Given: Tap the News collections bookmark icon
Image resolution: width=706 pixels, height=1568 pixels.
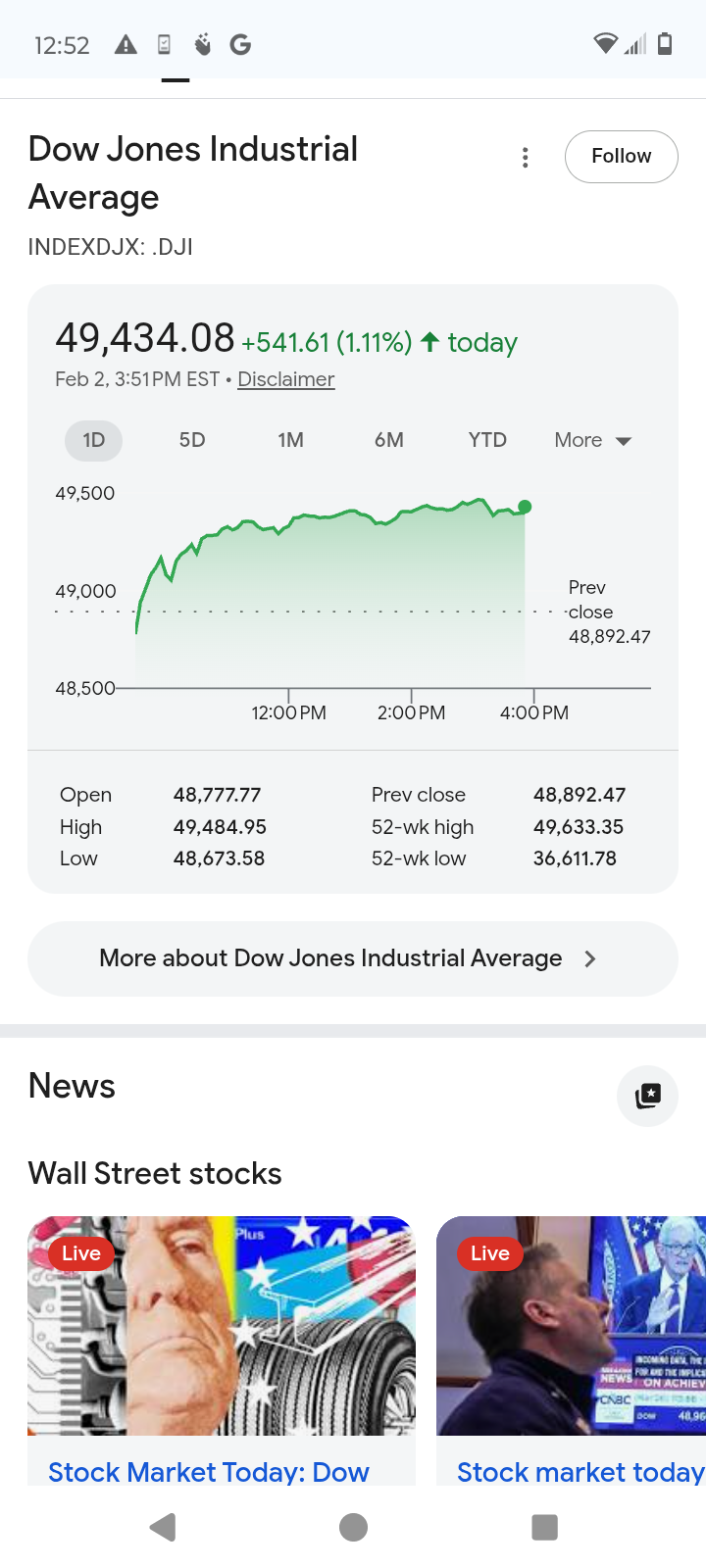Looking at the screenshot, I should [x=647, y=1096].
